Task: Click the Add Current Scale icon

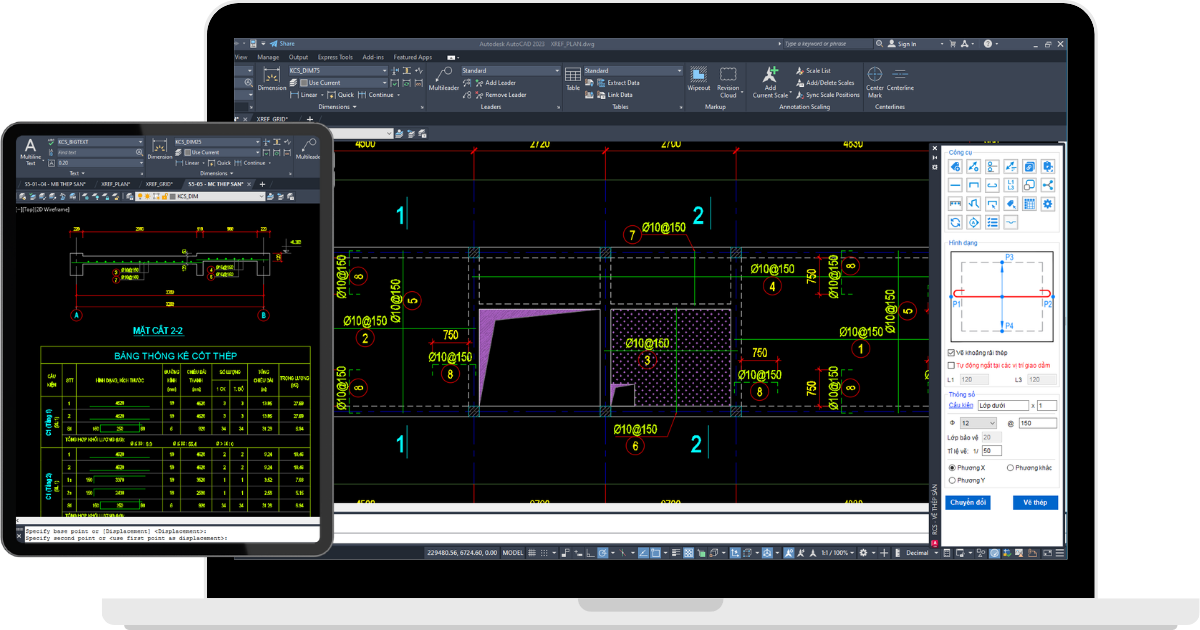Action: [x=770, y=78]
